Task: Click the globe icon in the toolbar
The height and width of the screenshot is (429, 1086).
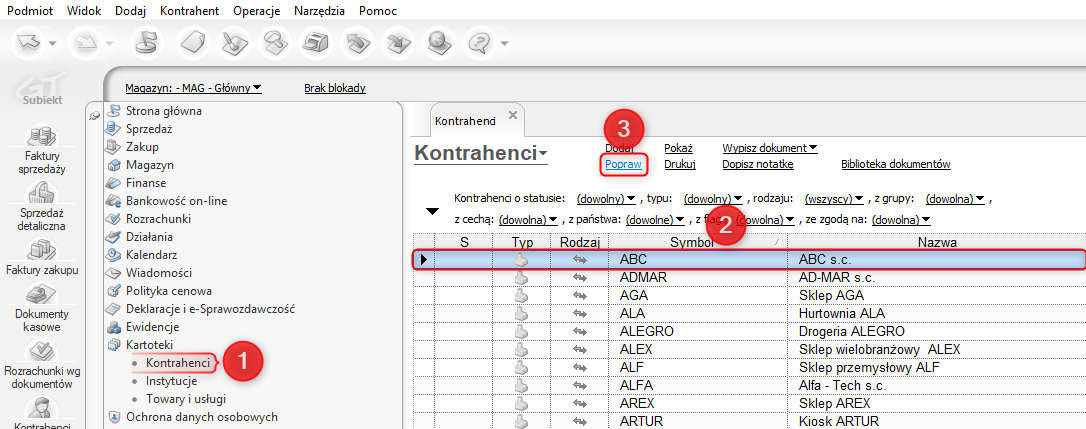Action: tap(439, 44)
